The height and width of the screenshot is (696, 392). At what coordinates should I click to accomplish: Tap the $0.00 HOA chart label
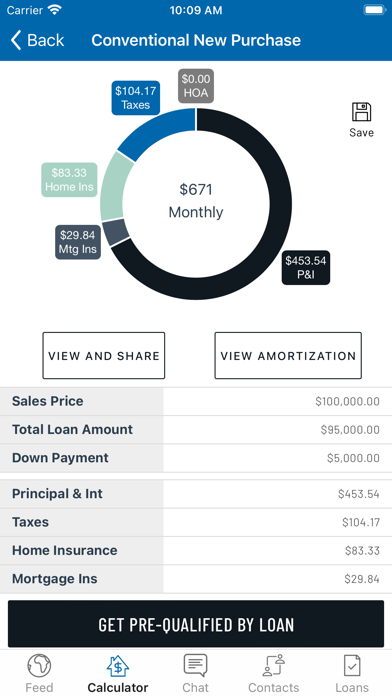(196, 86)
